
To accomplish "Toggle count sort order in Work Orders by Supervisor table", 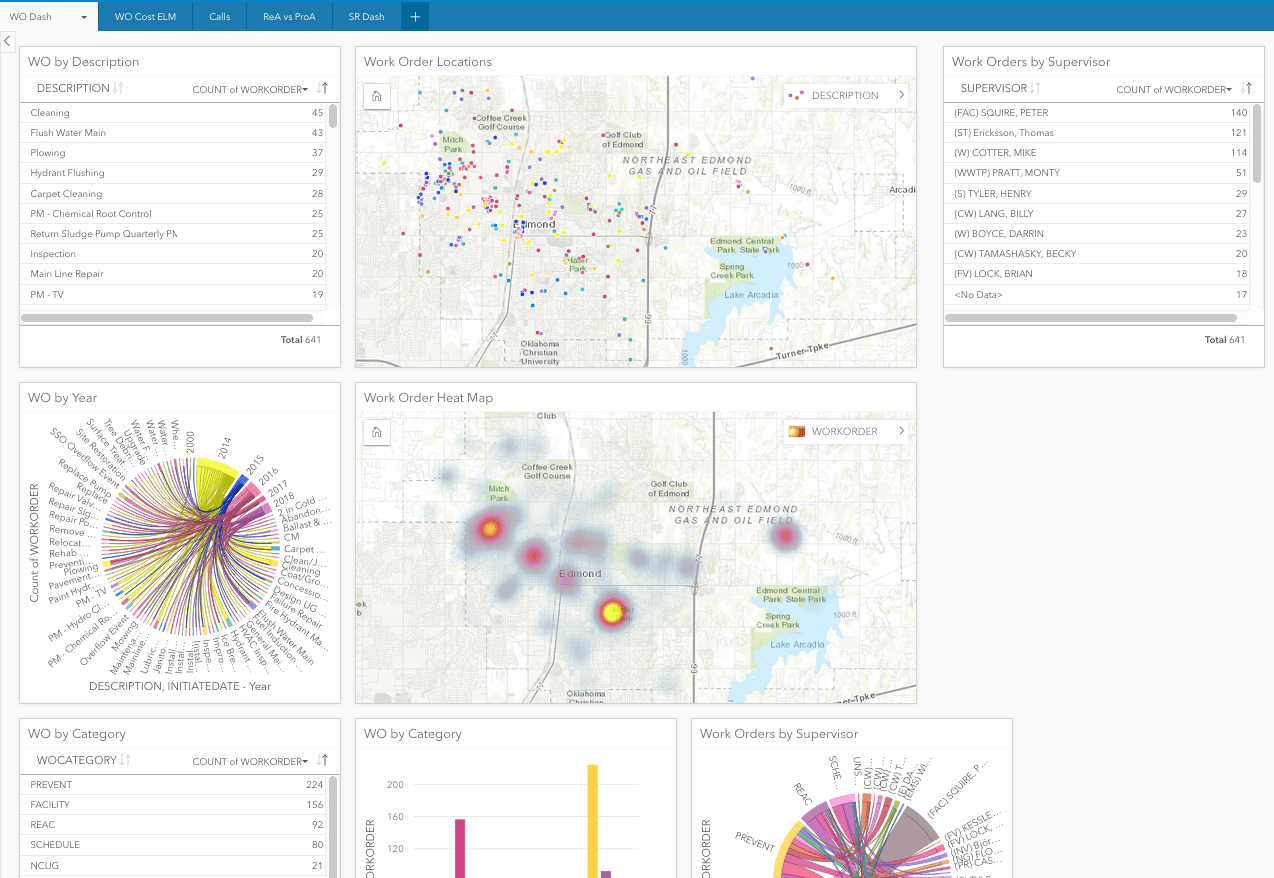I will tap(1246, 89).
